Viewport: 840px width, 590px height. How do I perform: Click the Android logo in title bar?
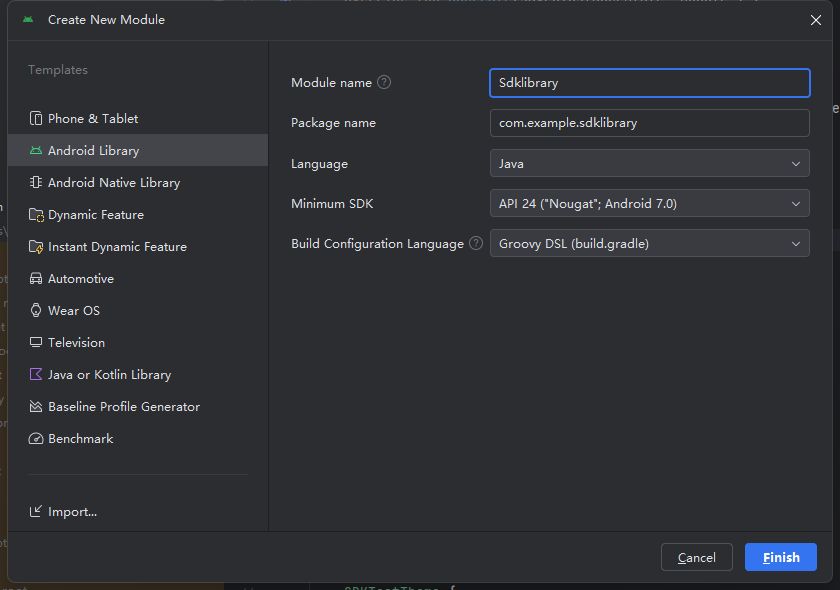28,20
